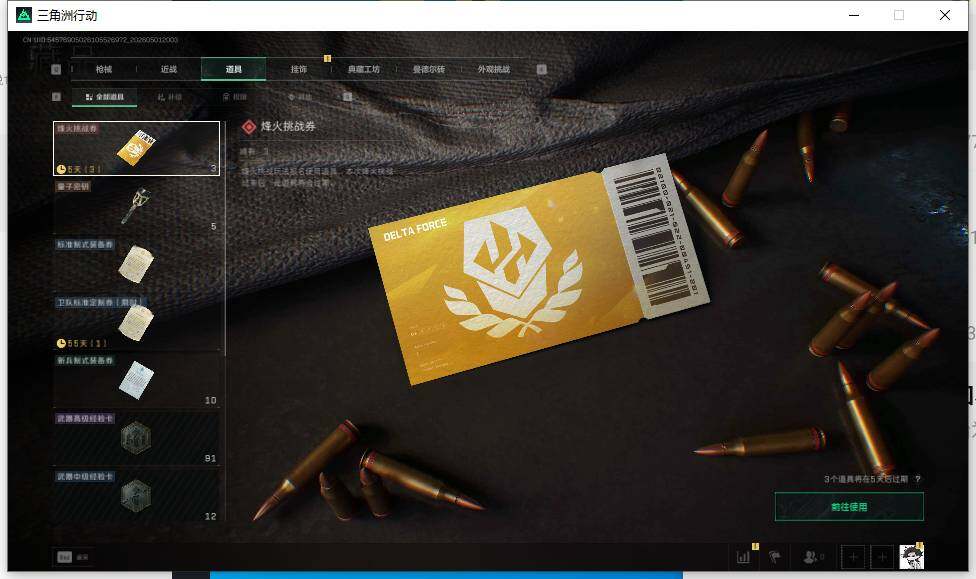Screen dimensions: 976x579
Task: Click the red diamond icon beside 烽火挑战券 title
Action: 249,127
